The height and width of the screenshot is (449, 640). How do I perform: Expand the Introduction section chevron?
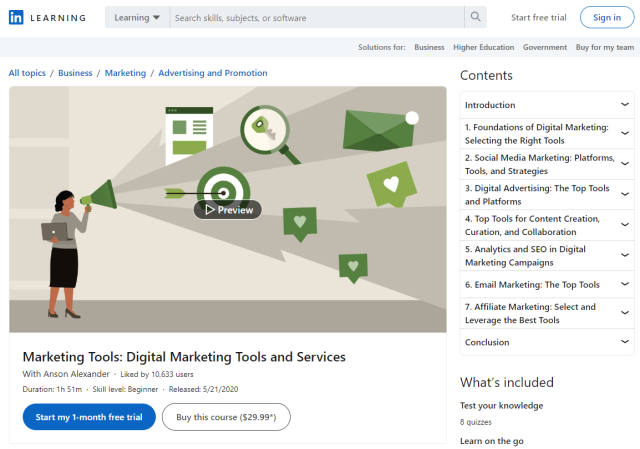click(x=625, y=105)
